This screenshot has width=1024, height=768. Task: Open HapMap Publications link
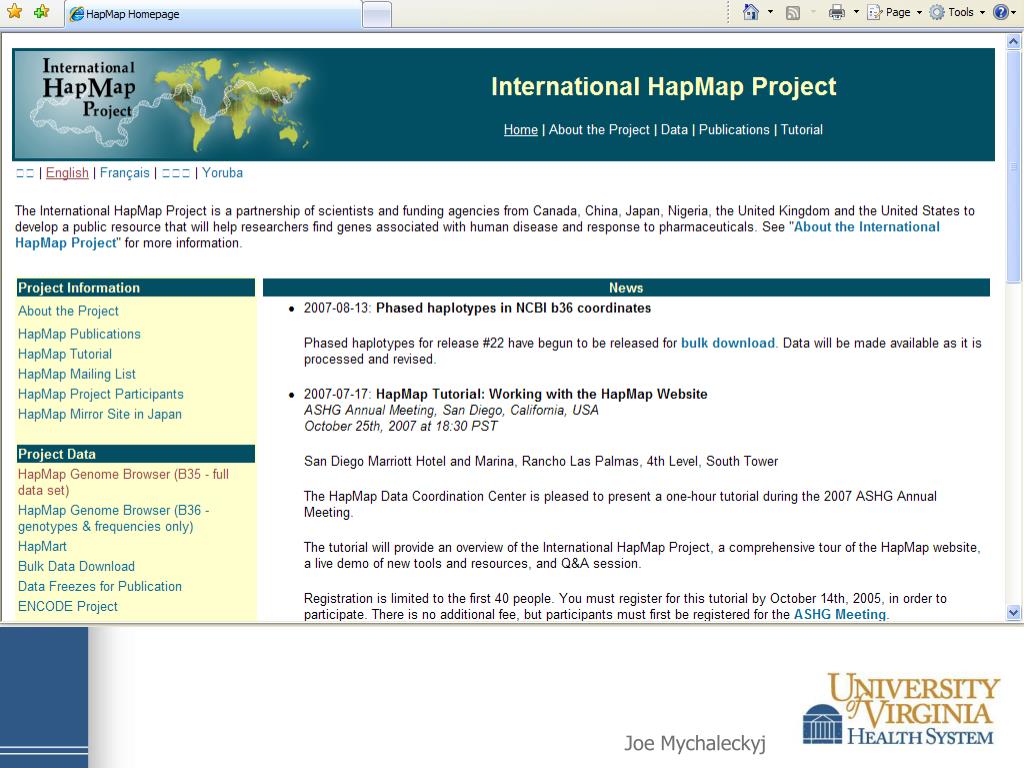(x=79, y=334)
